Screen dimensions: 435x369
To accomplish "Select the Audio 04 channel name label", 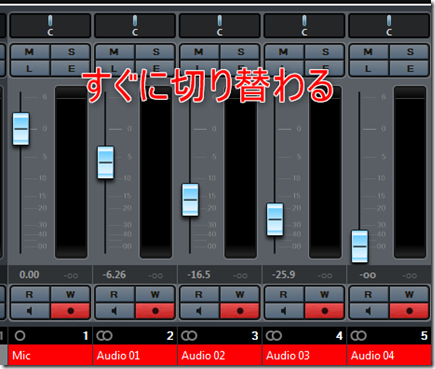I will 389,355.
